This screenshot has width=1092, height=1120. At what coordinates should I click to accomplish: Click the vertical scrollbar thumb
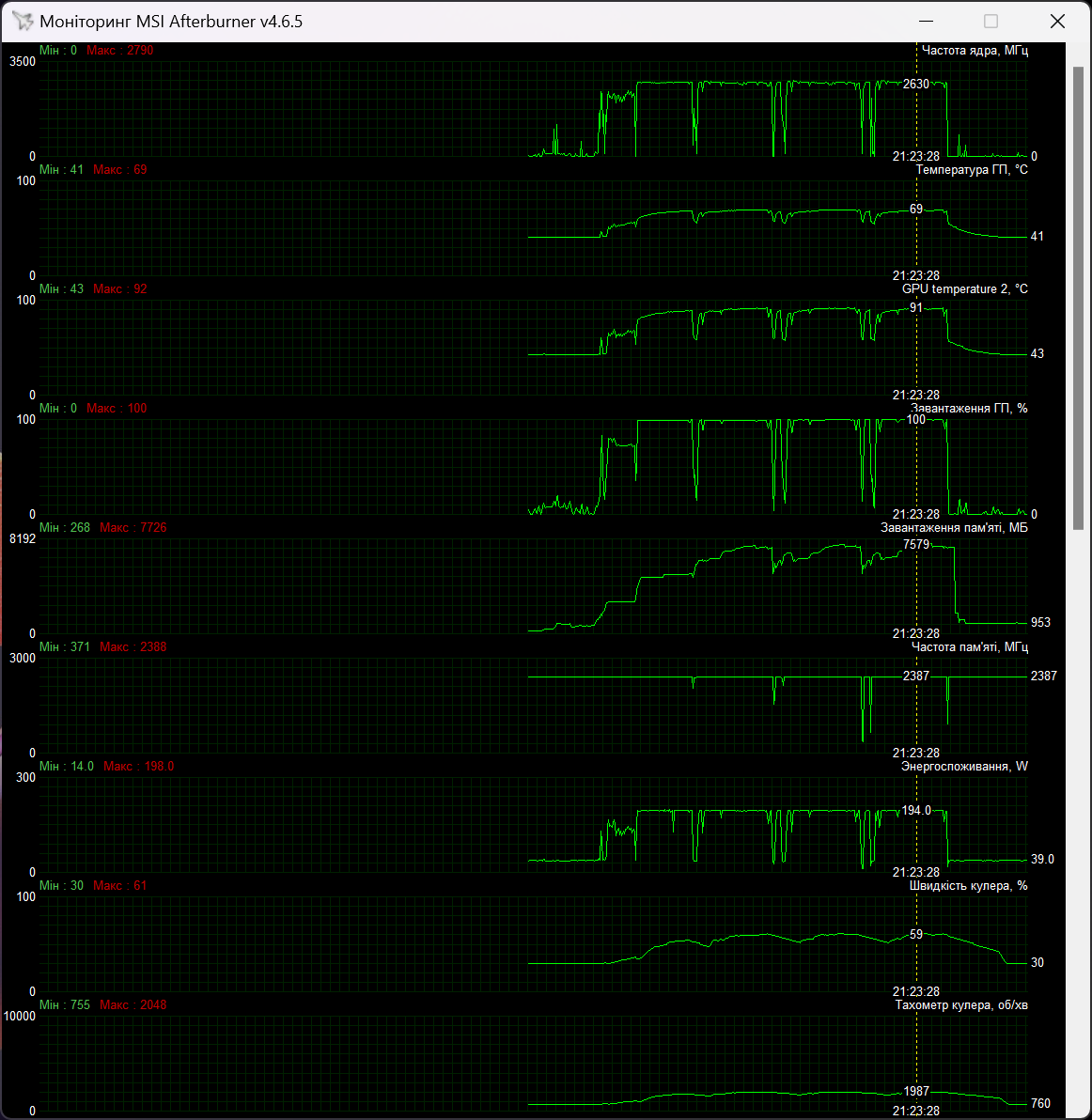point(1079,298)
